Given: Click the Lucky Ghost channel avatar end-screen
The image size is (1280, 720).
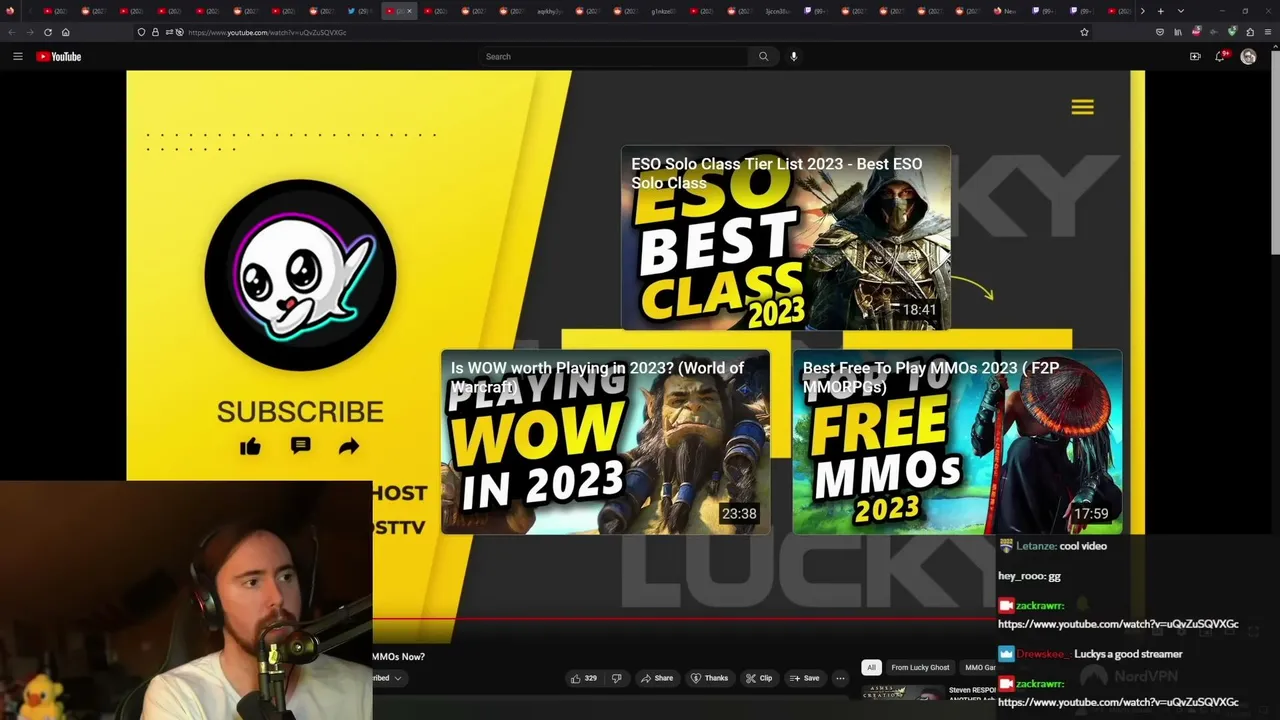Looking at the screenshot, I should (300, 275).
